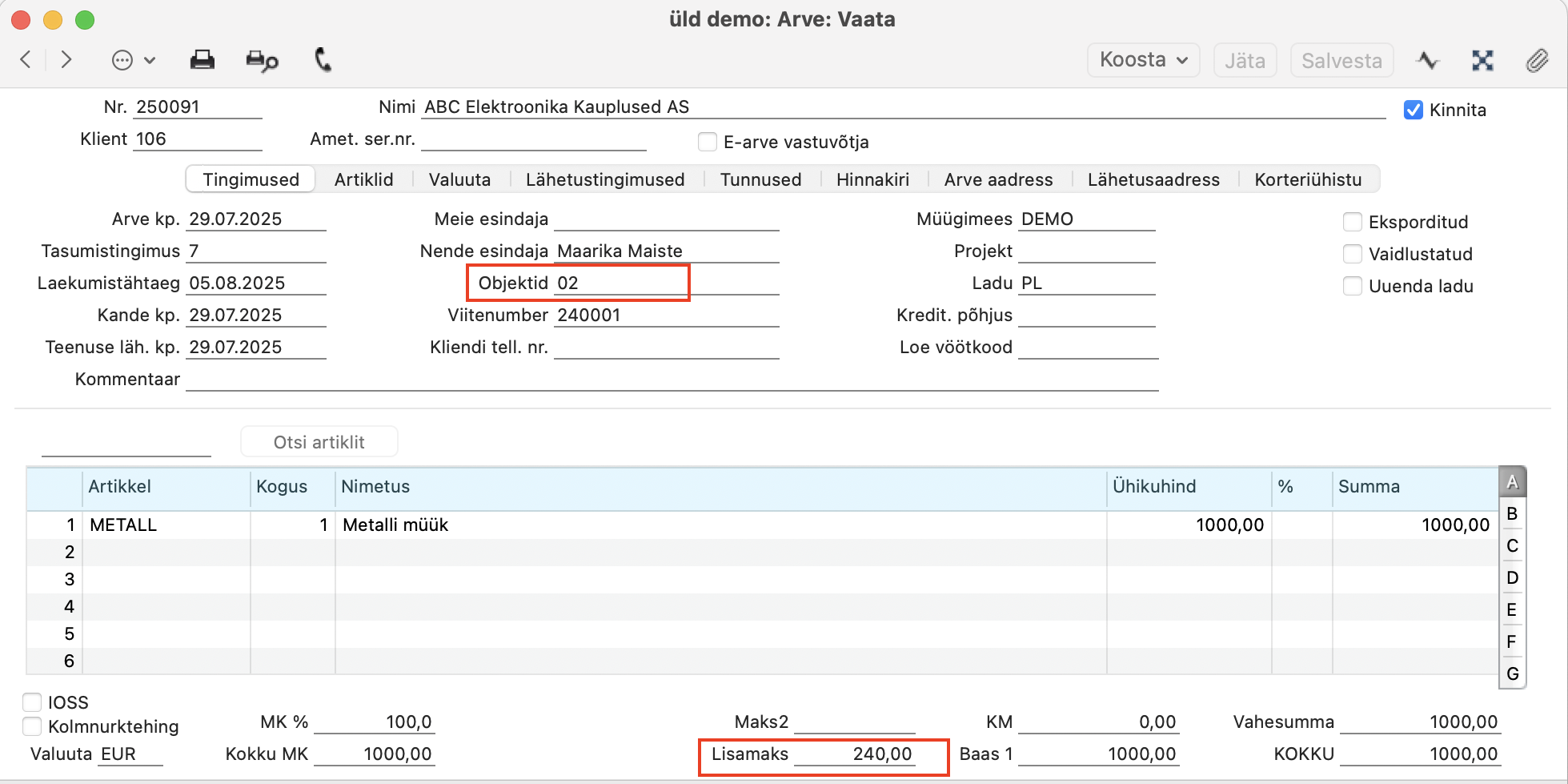The height and width of the screenshot is (784, 1568).
Task: Click the Kliendi tell. nr. field
Action: coord(667,347)
